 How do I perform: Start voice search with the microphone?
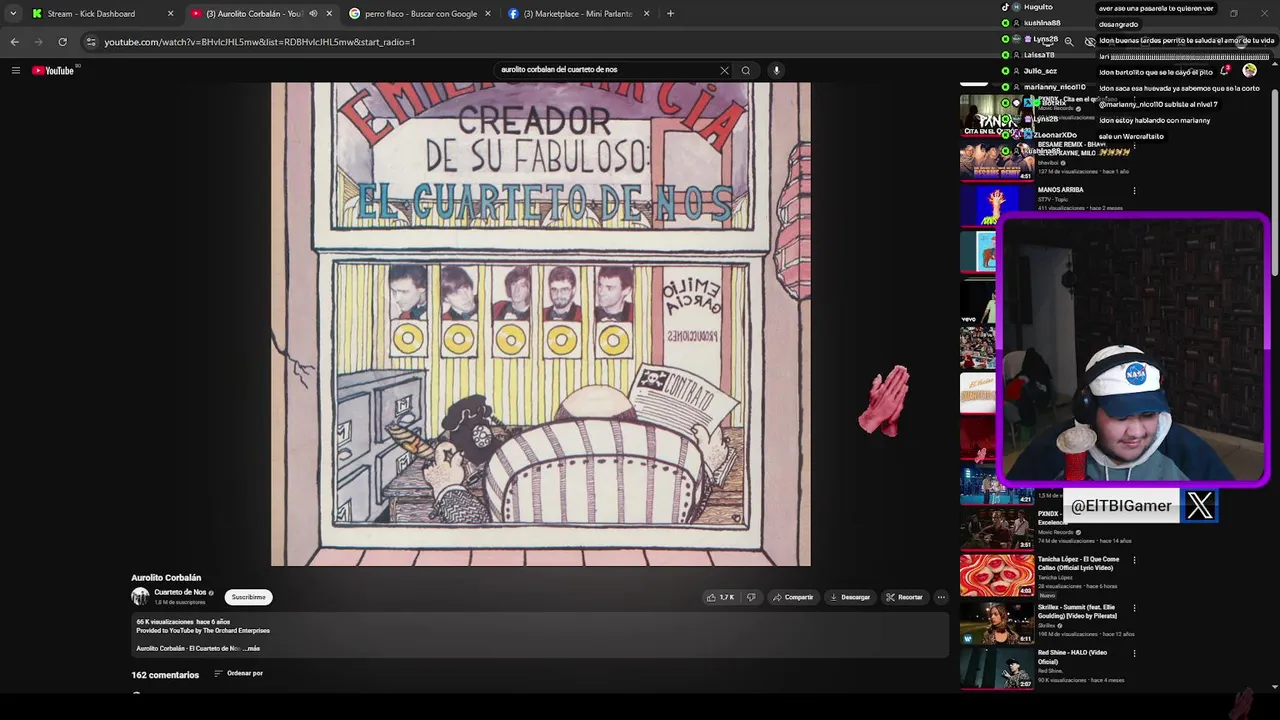click(776, 70)
